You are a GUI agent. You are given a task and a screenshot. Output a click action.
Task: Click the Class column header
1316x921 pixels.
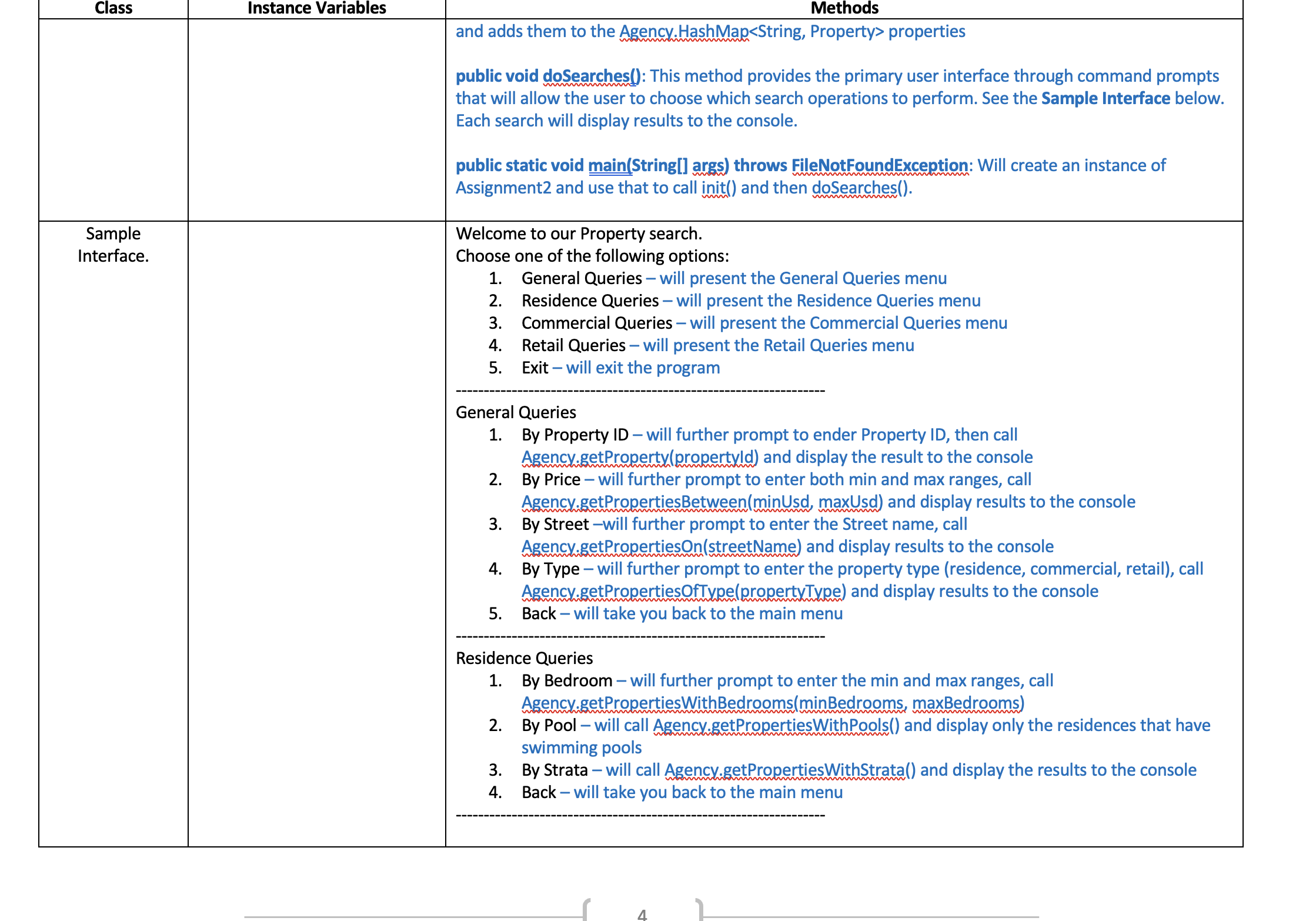113,8
